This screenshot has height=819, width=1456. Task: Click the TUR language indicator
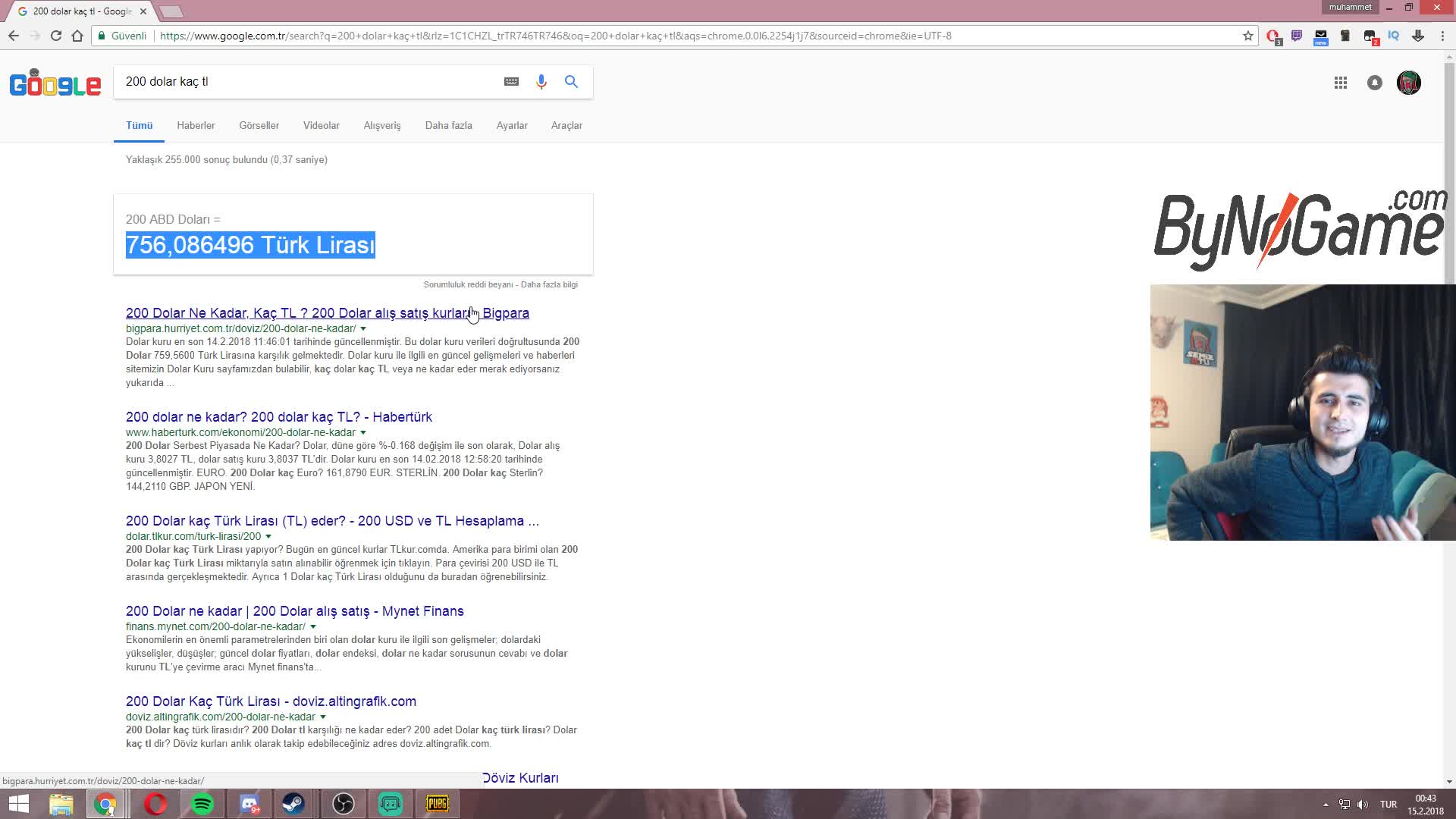[x=1389, y=804]
